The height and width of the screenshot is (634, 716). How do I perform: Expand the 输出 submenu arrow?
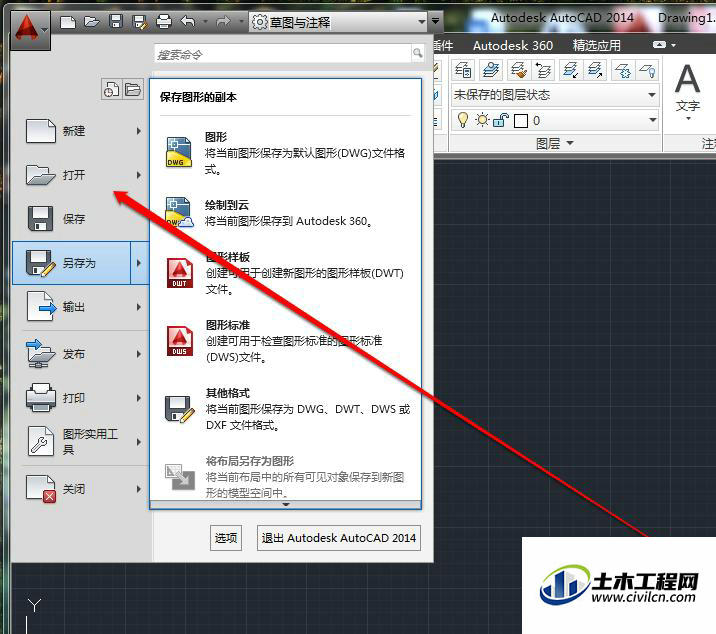(x=139, y=307)
